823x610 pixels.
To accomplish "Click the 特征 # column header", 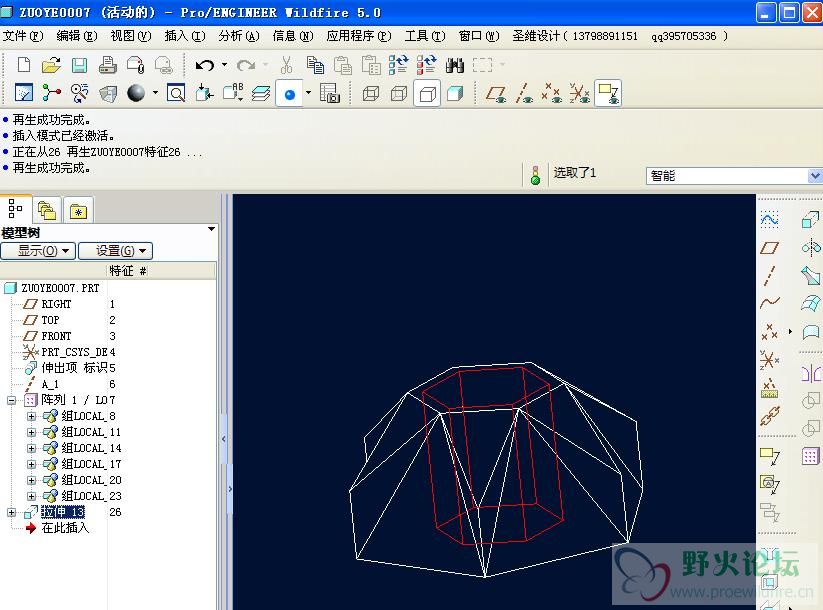I will coord(128,271).
